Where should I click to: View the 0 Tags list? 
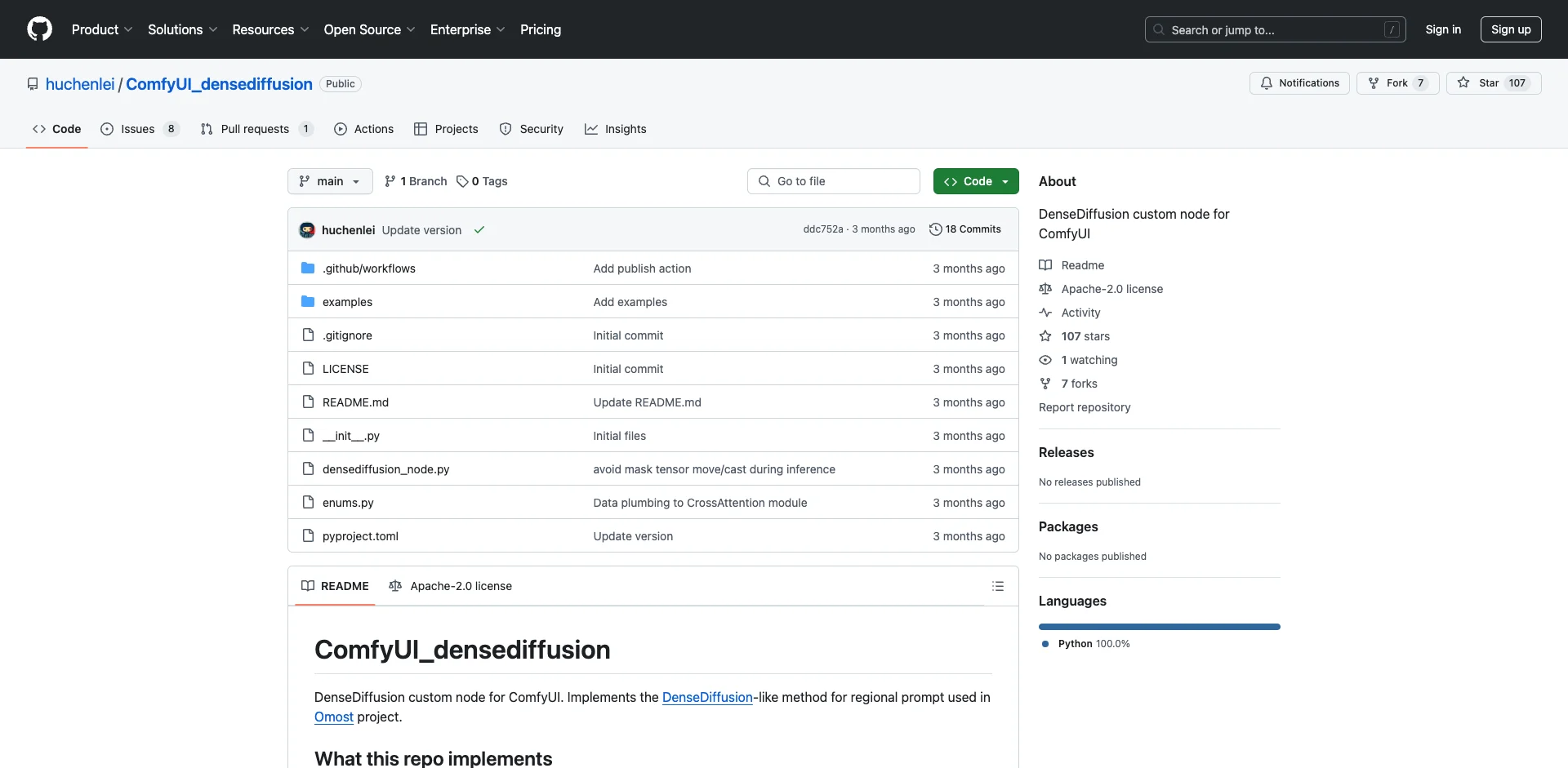(x=482, y=181)
